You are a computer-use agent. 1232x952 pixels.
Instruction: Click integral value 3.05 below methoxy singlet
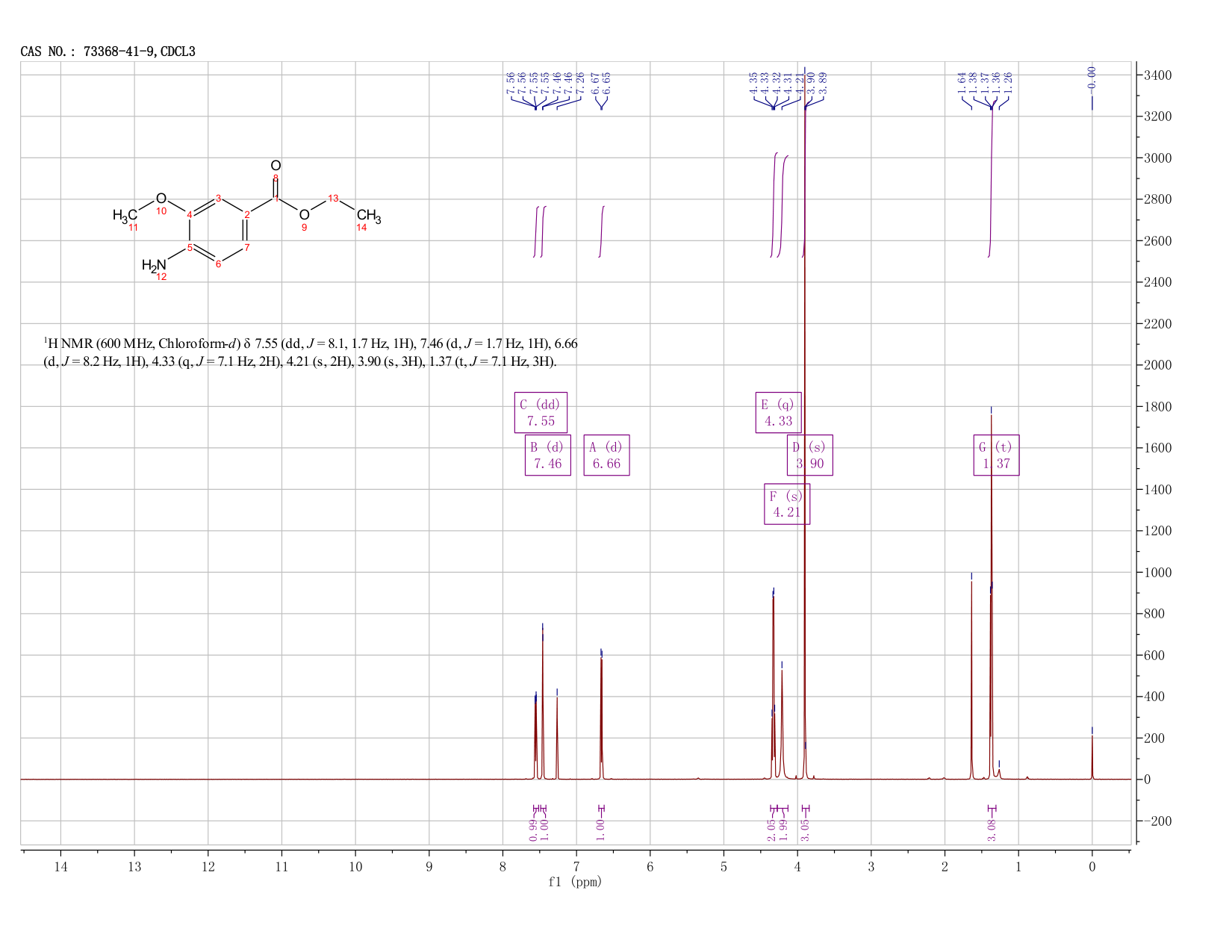(x=805, y=829)
